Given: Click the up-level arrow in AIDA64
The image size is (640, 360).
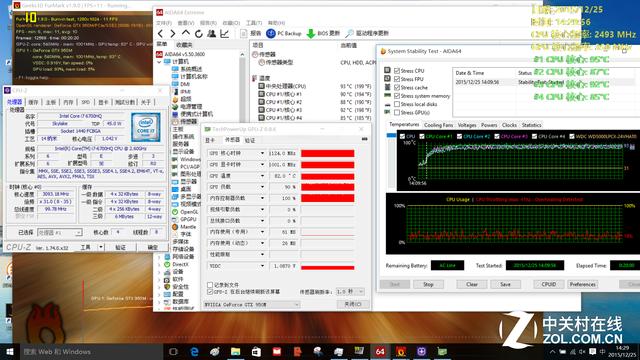Looking at the screenshot, I should click(x=186, y=33).
